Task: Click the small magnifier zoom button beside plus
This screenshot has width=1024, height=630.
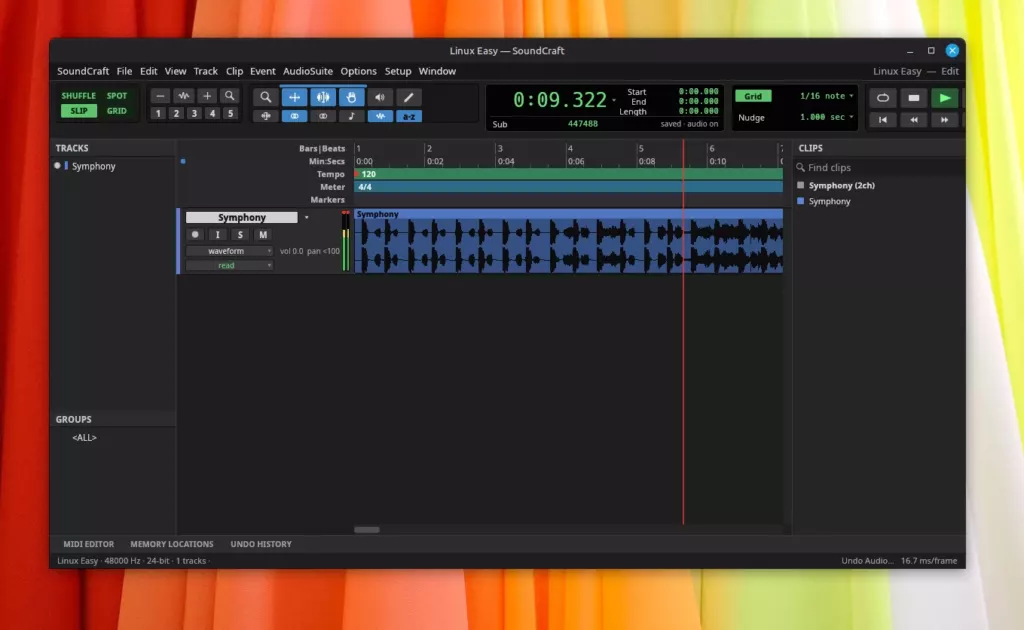Action: tap(230, 96)
